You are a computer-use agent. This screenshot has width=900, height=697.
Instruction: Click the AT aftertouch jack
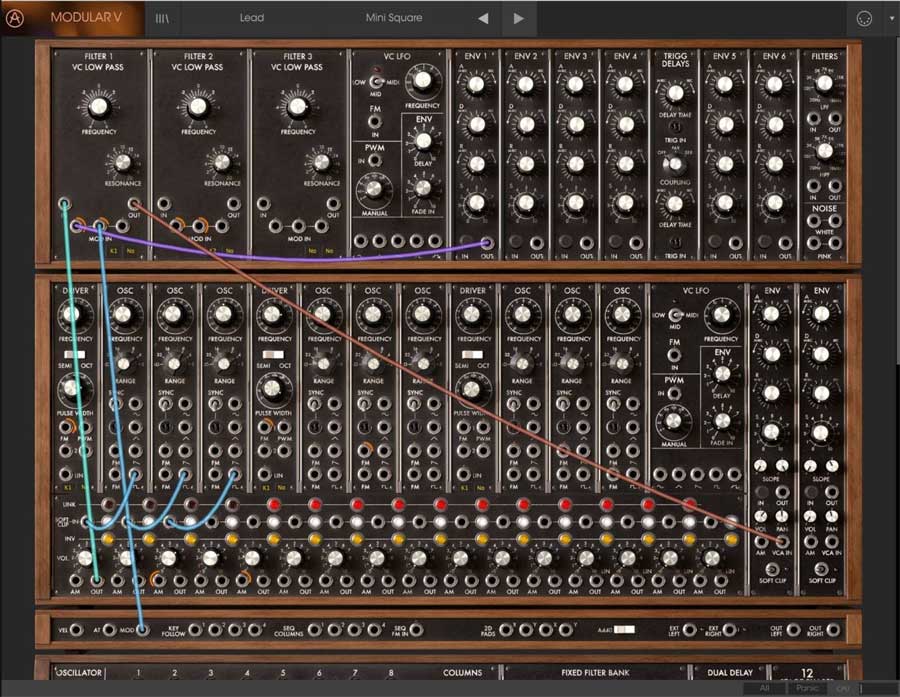point(109,630)
